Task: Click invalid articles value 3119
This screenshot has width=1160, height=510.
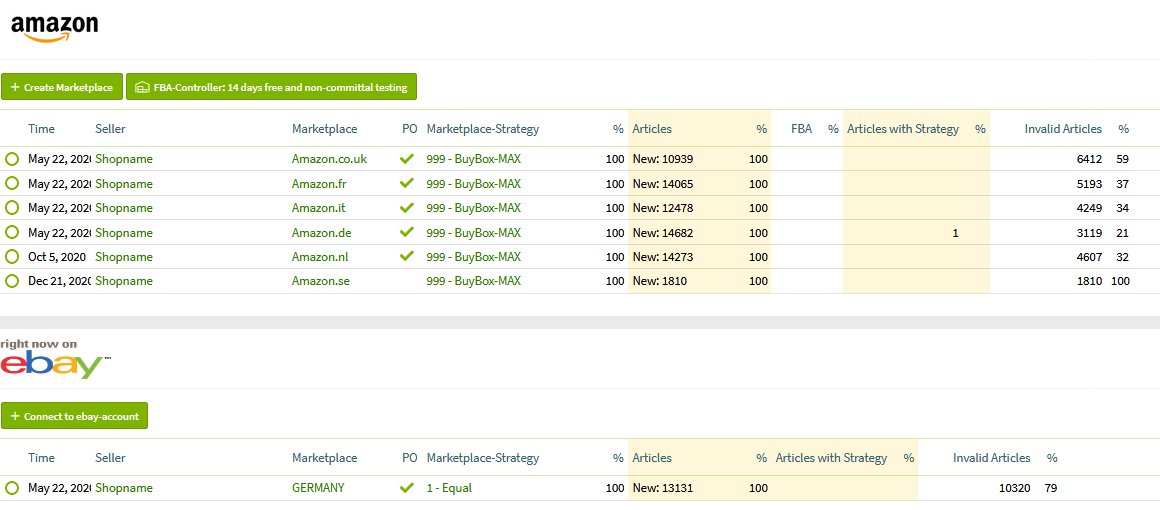Action: [1090, 232]
